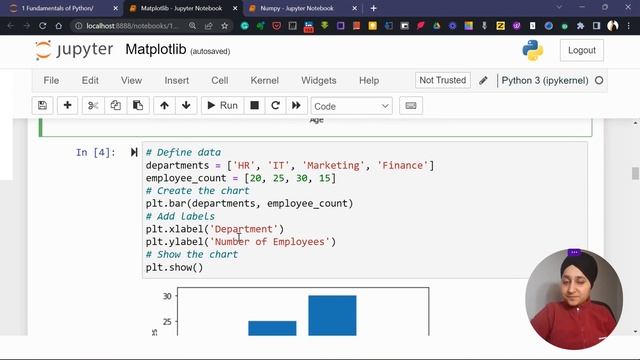The height and width of the screenshot is (360, 640).
Task: Copy selected cells icon
Action: pyautogui.click(x=116, y=106)
